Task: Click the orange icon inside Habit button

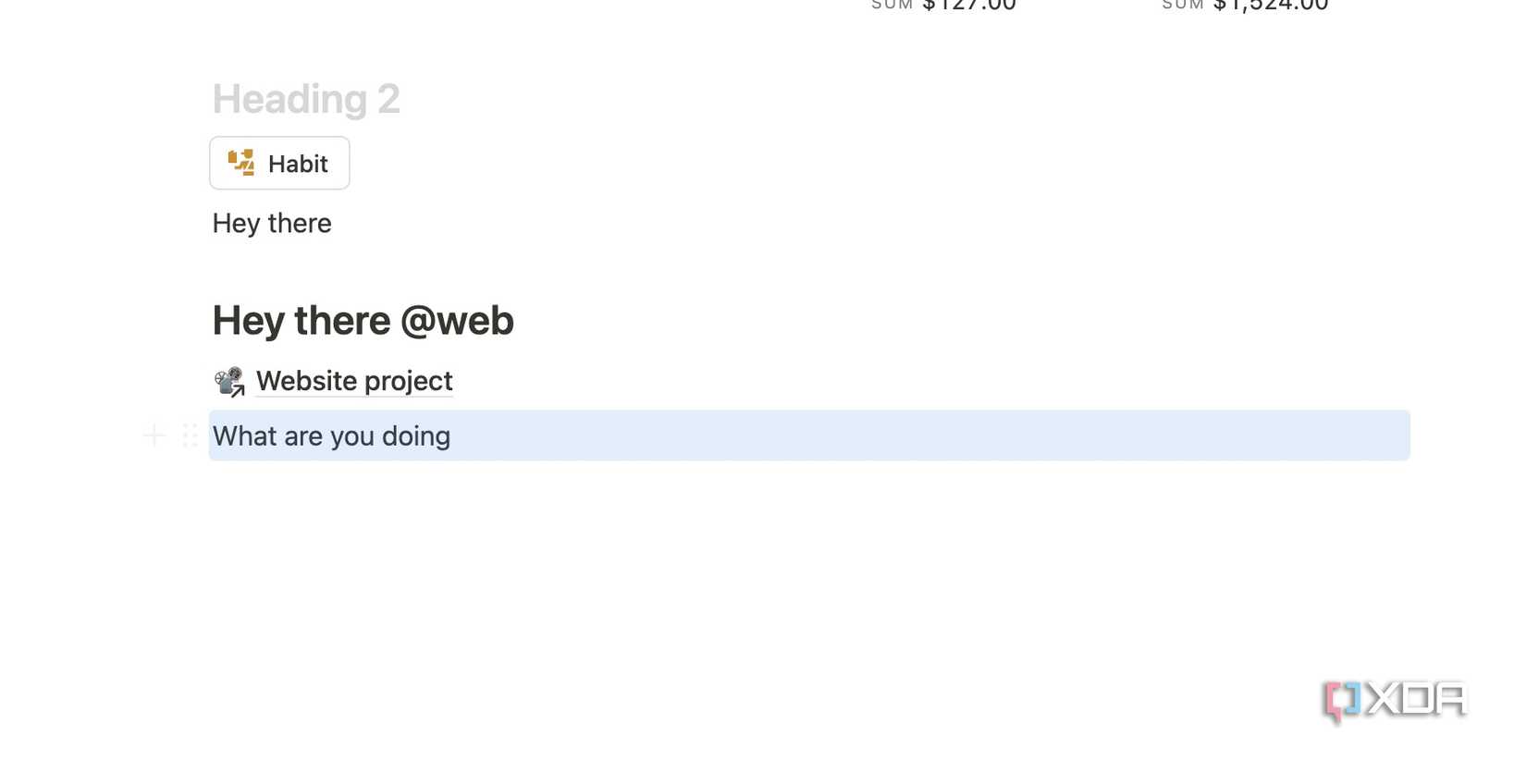Action: pos(241,163)
